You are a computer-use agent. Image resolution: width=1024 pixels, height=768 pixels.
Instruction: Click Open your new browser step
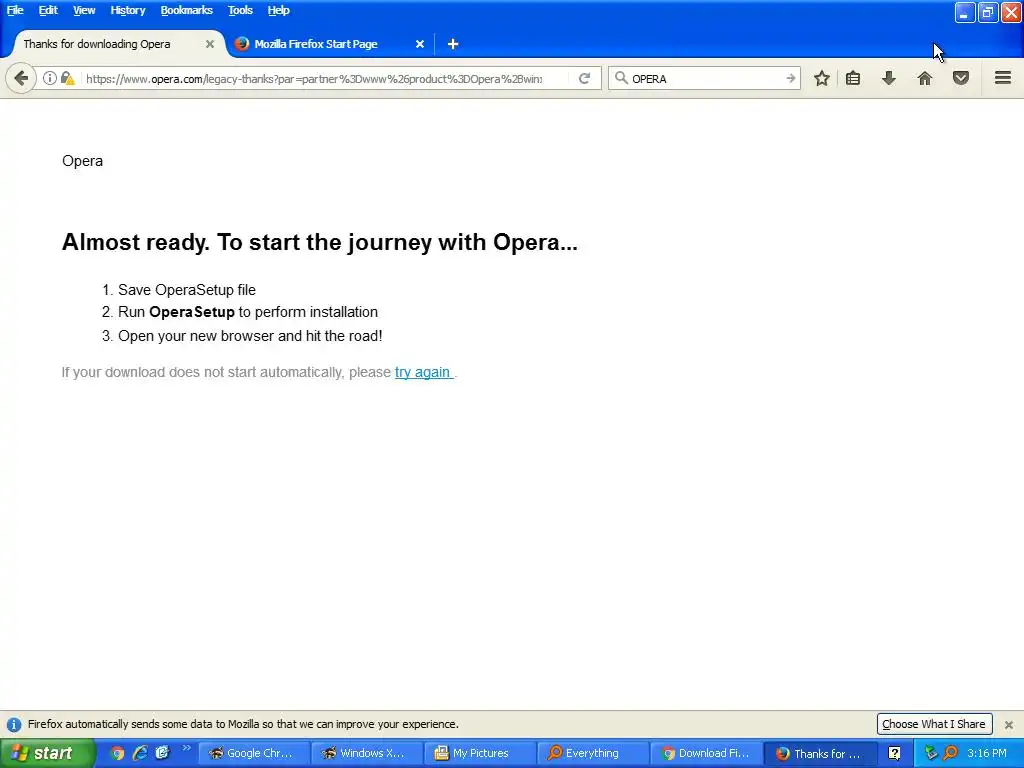(x=250, y=336)
